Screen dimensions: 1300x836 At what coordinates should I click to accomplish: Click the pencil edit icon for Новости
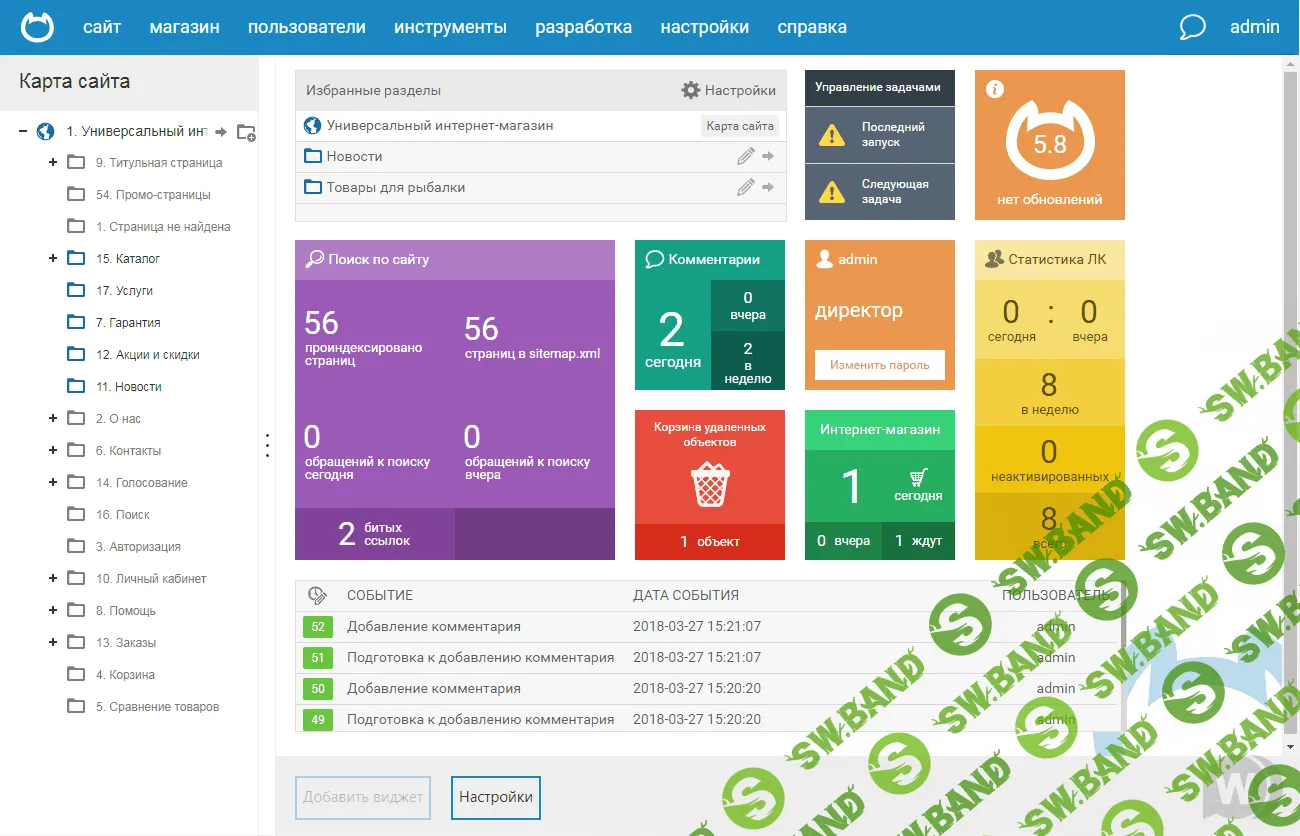(745, 156)
